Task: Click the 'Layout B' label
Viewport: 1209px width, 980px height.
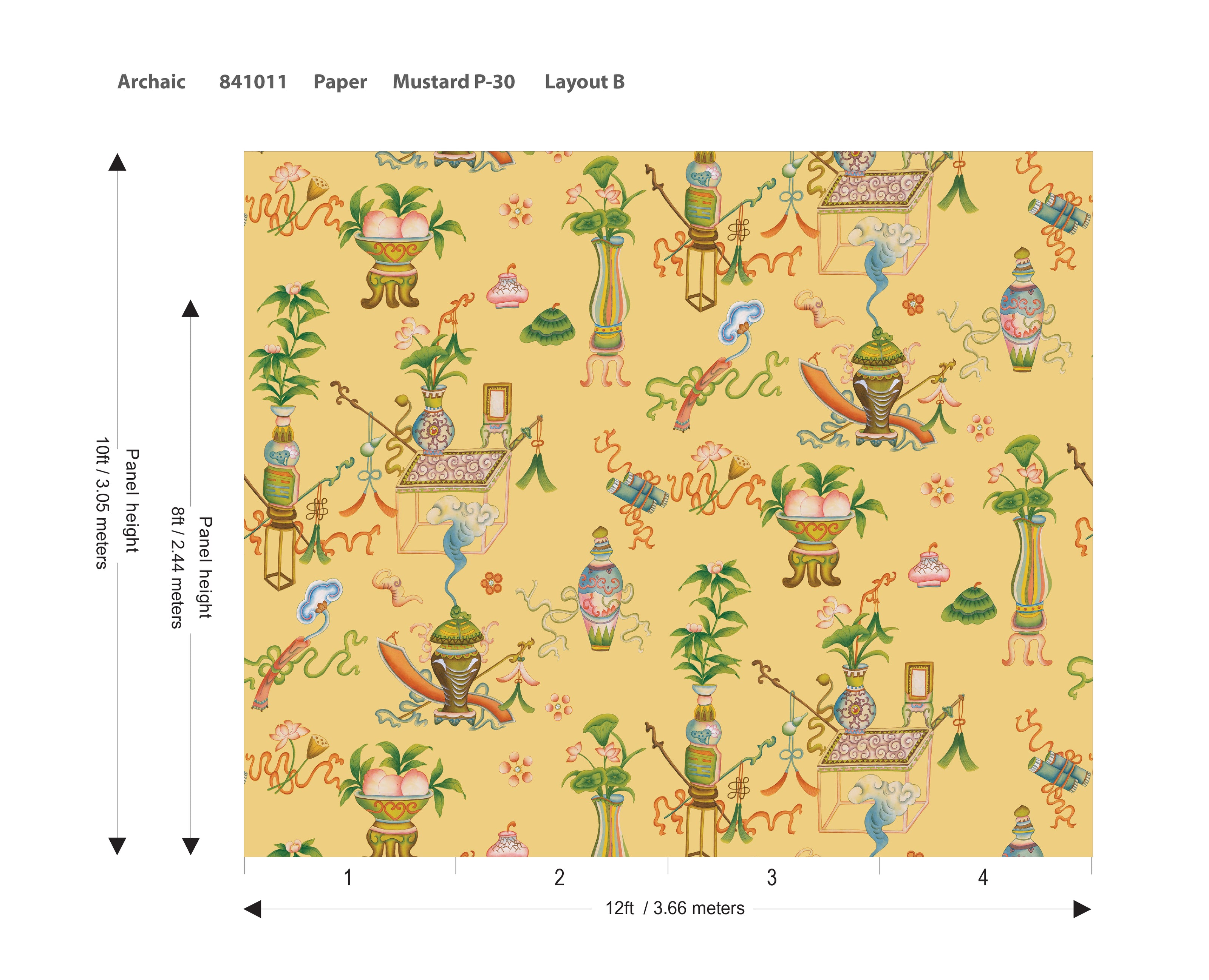Action: 584,82
